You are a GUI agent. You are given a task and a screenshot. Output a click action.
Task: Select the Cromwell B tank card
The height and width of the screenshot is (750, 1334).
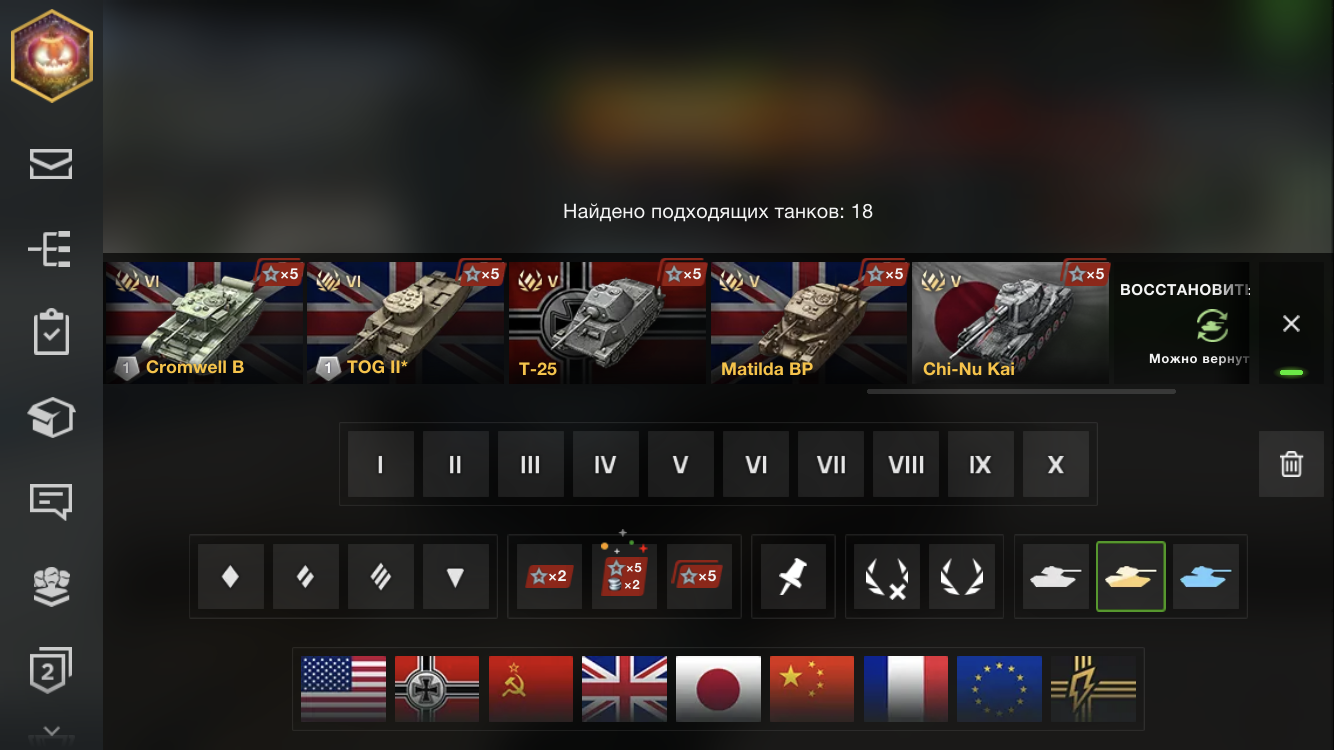coord(204,323)
